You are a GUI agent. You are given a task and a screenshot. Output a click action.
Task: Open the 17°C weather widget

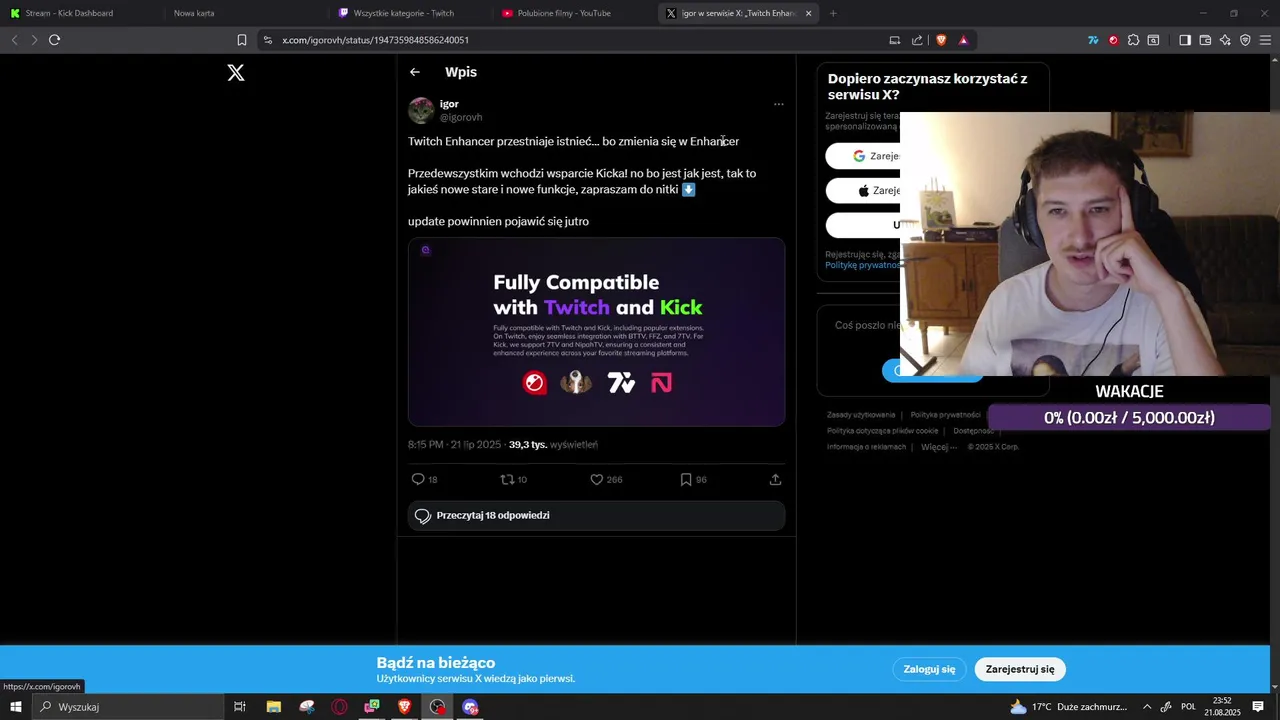tap(1069, 707)
